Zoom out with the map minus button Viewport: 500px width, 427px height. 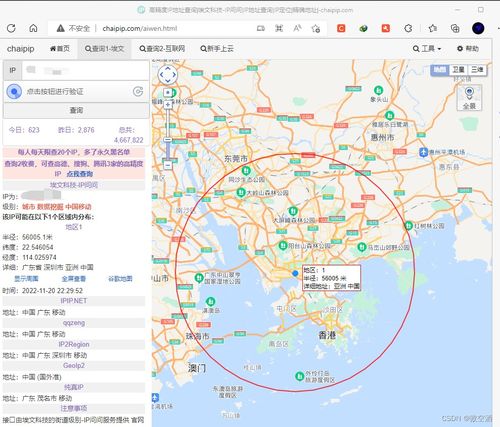(x=168, y=165)
